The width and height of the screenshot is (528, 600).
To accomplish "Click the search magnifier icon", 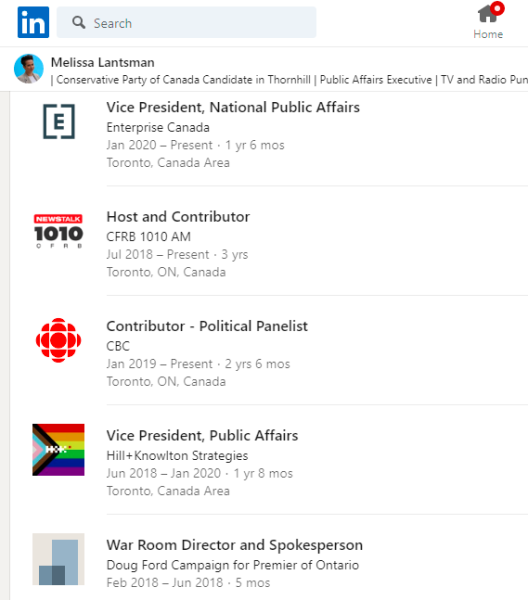I will [78, 23].
